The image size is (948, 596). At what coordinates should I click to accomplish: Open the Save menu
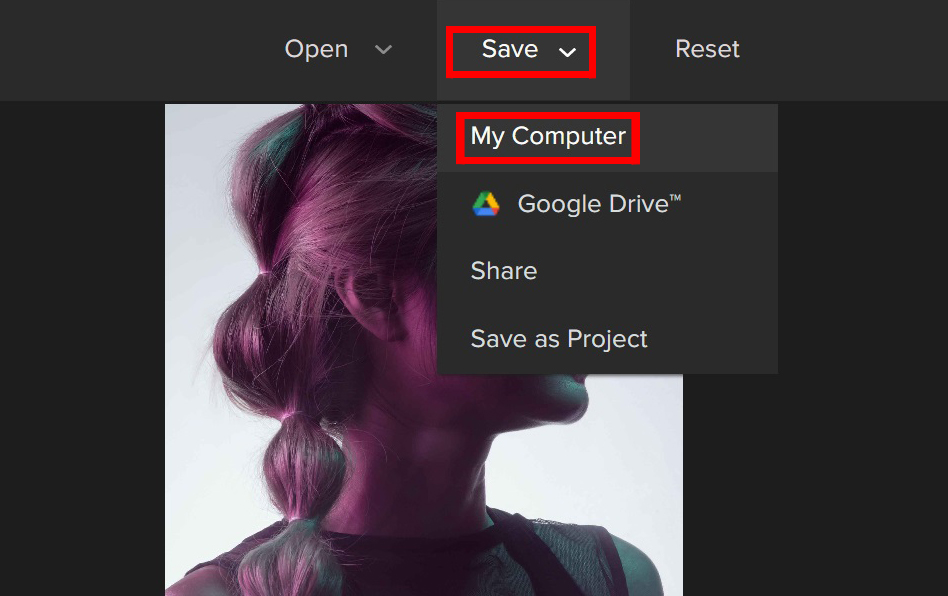click(x=510, y=49)
